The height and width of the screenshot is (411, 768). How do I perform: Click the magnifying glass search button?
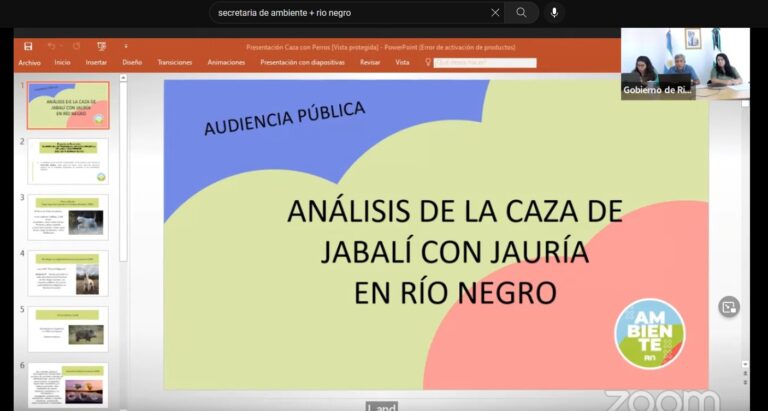[521, 13]
